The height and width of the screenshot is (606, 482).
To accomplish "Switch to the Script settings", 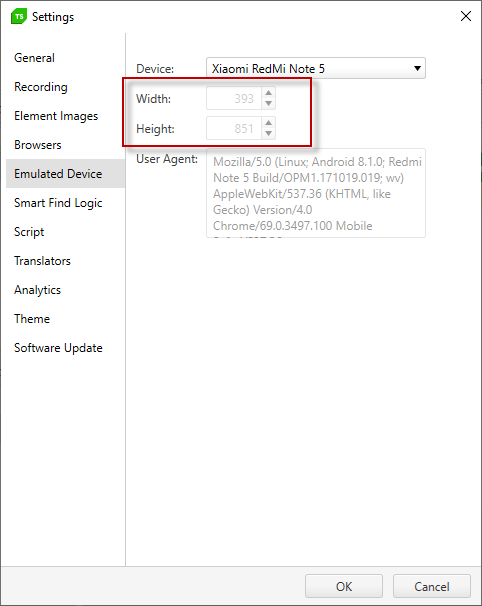I will point(65,232).
